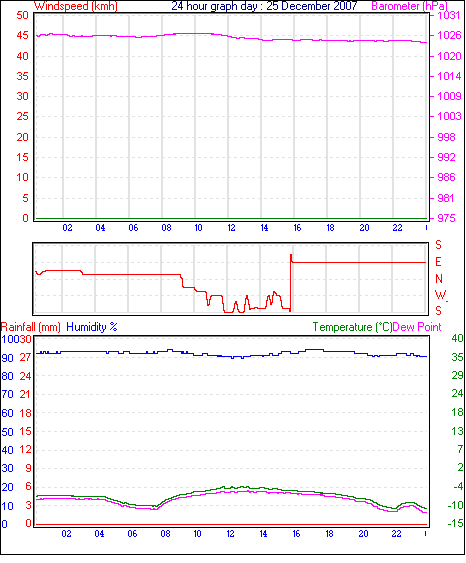The image size is (466, 563).
Task: Click the 12 hour mark on top graph axis
Action: point(232,228)
